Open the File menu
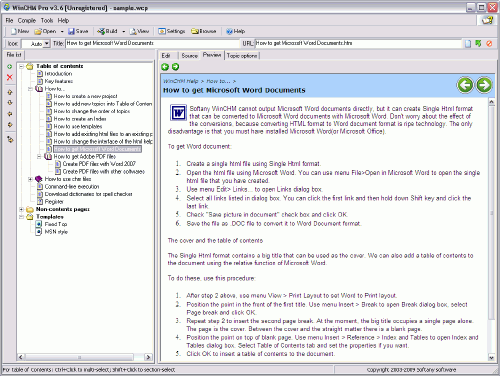This screenshot has height=376, width=500. click(x=9, y=20)
